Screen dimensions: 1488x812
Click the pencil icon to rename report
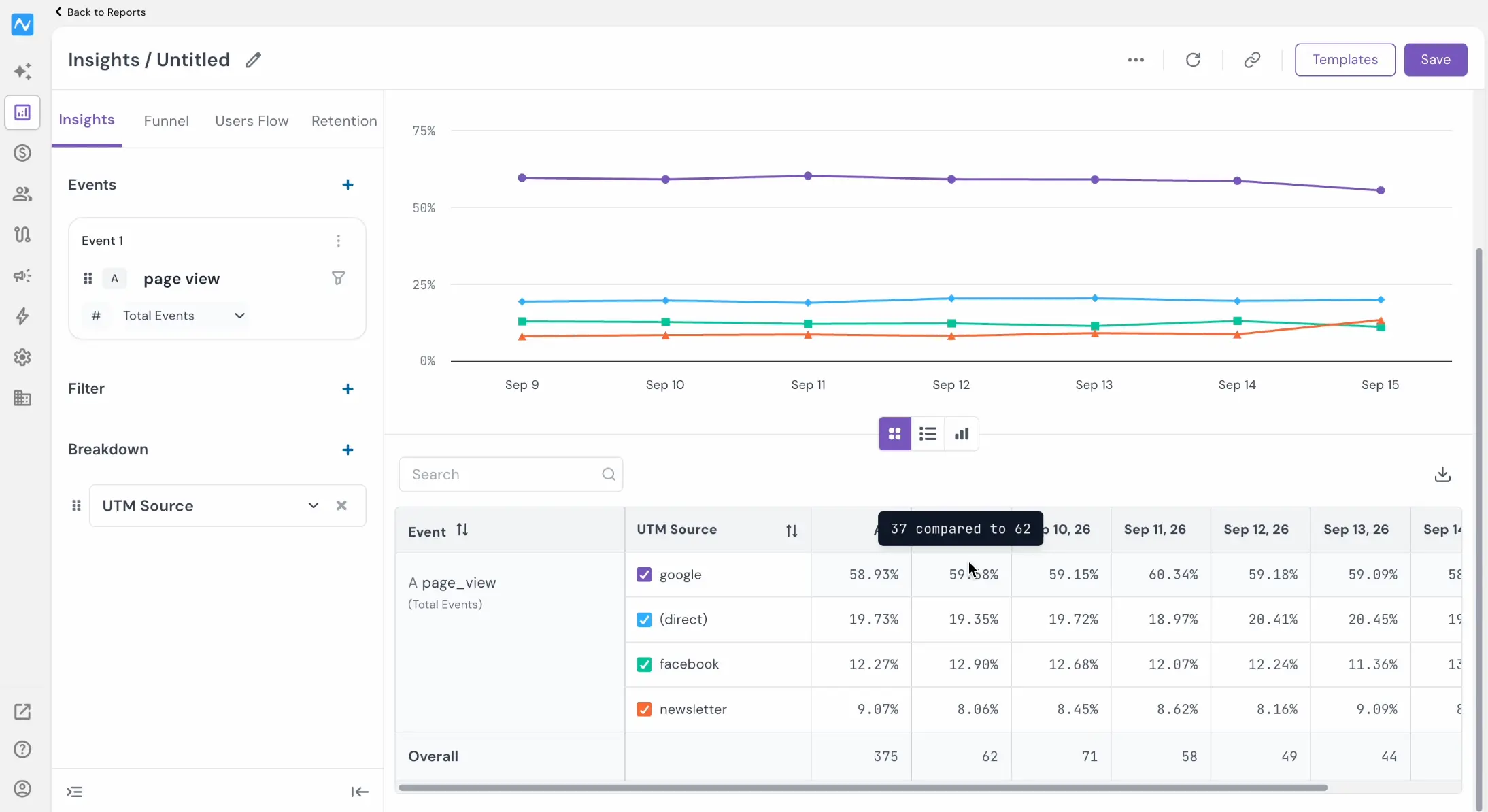253,60
